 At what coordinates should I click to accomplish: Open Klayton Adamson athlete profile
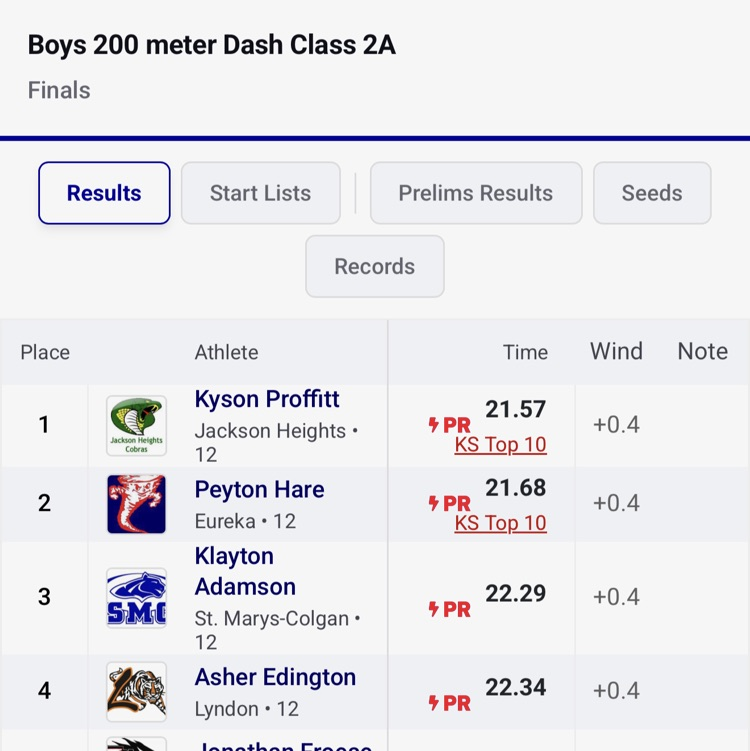pyautogui.click(x=245, y=571)
